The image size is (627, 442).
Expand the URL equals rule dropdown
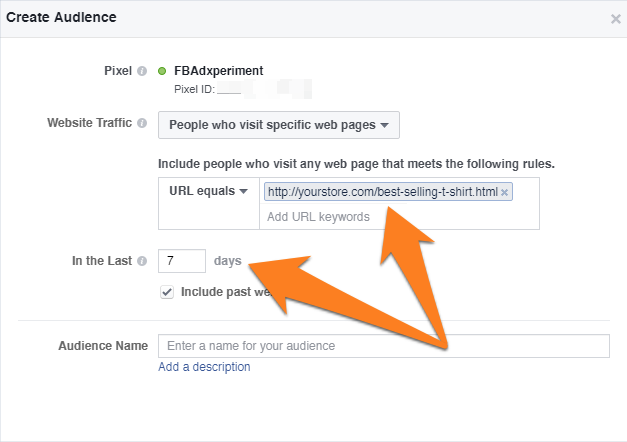[x=208, y=191]
